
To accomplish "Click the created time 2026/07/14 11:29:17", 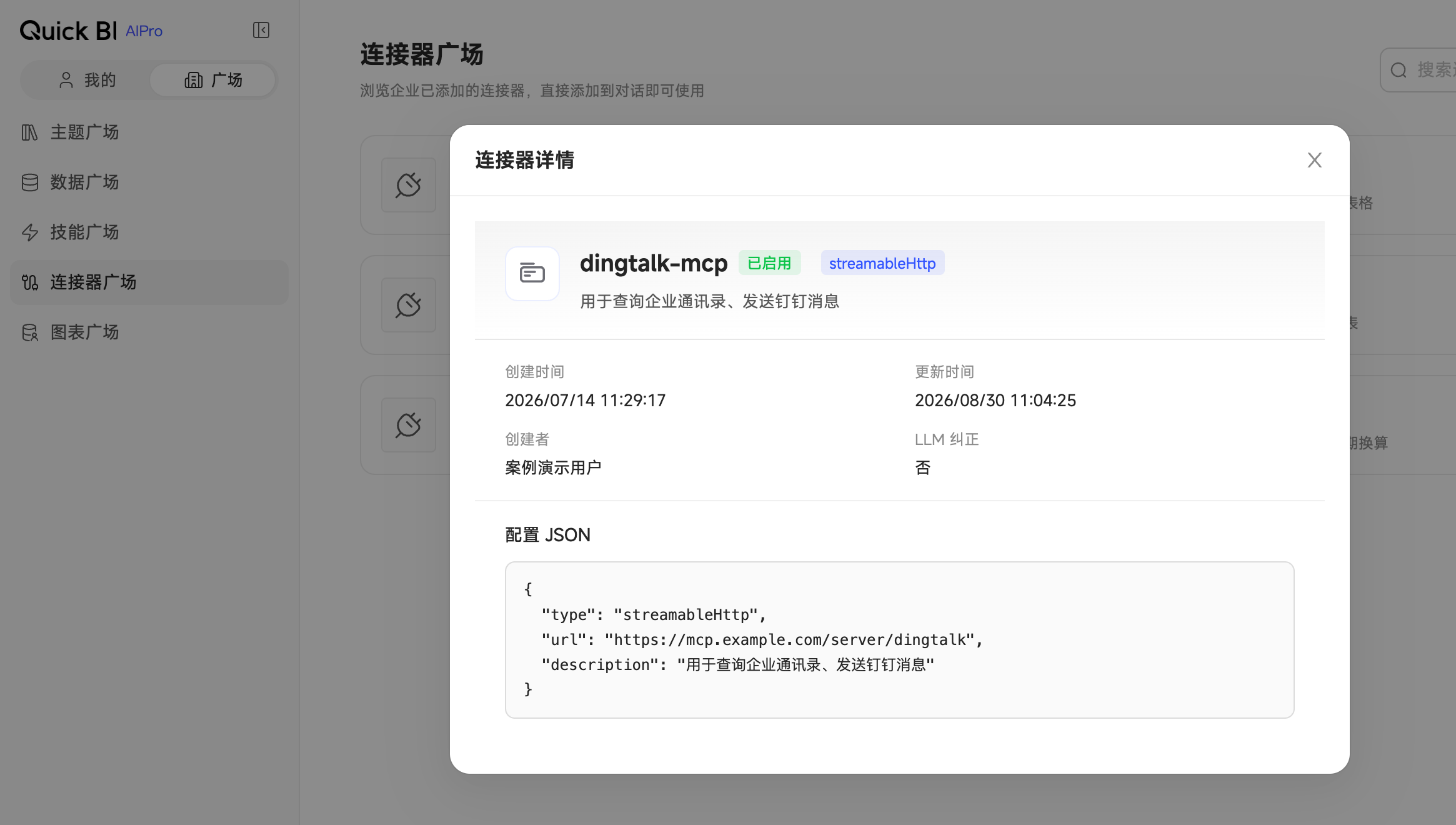I will coord(586,400).
